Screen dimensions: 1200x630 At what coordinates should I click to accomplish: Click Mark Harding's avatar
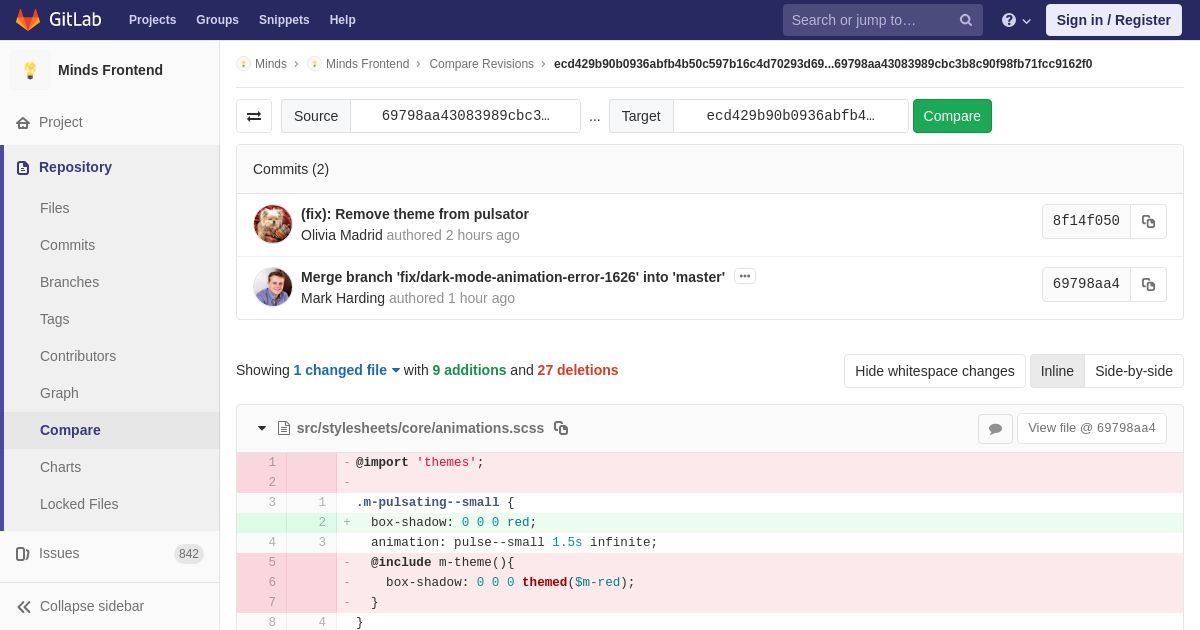click(273, 287)
